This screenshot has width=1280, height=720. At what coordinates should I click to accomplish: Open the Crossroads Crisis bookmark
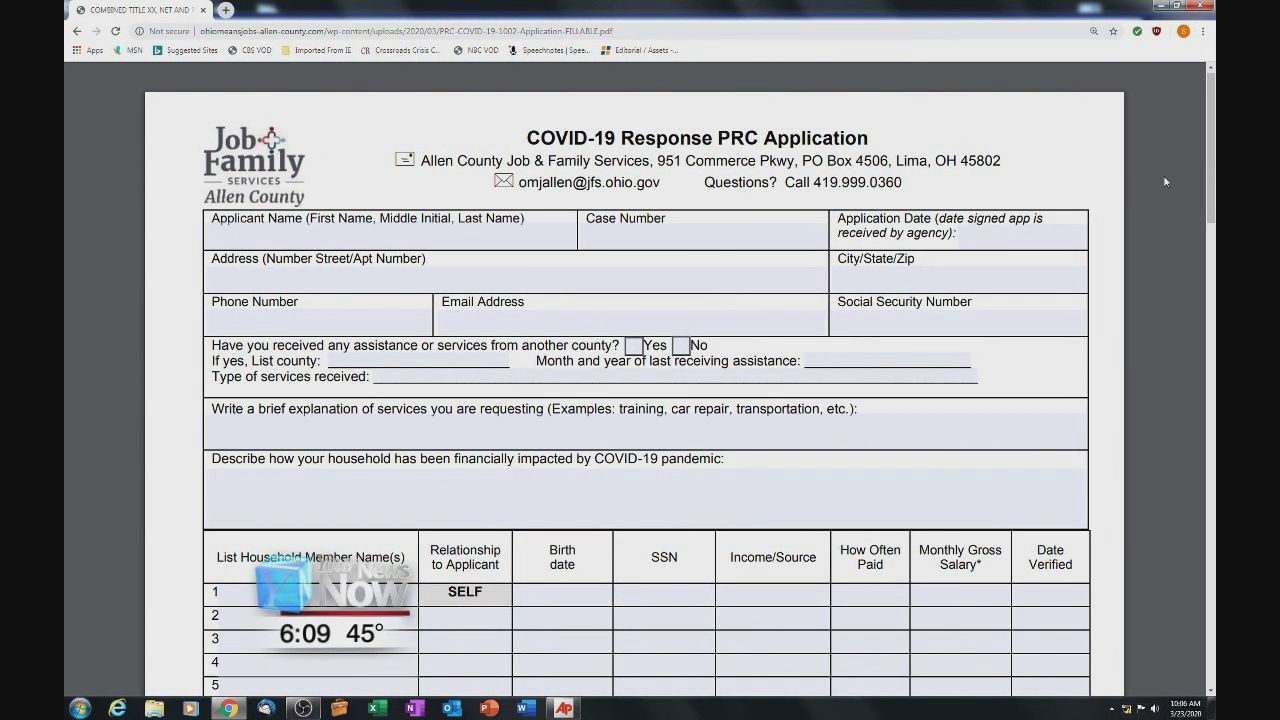coord(401,50)
